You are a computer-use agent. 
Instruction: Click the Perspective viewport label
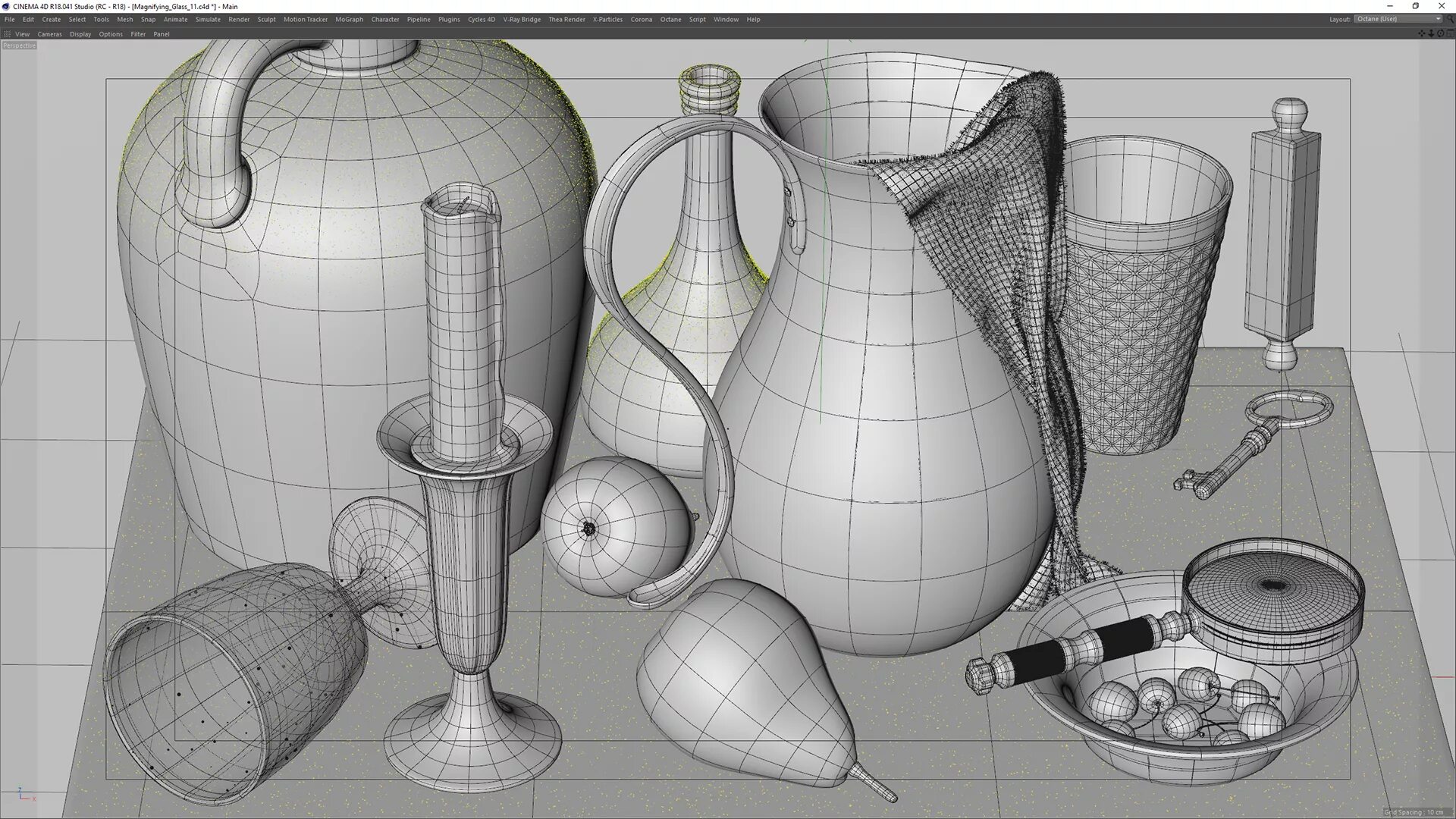pos(19,45)
